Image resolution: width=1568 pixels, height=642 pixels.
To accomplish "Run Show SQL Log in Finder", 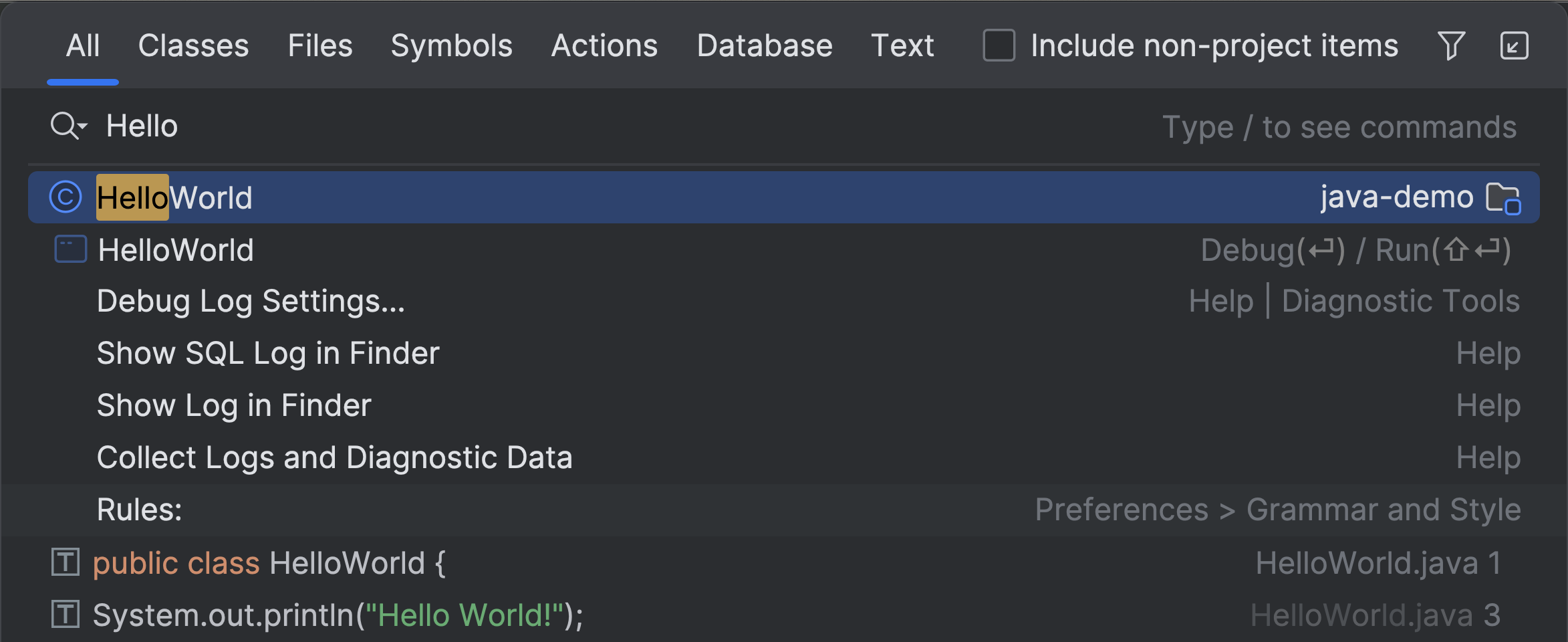I will tap(268, 354).
